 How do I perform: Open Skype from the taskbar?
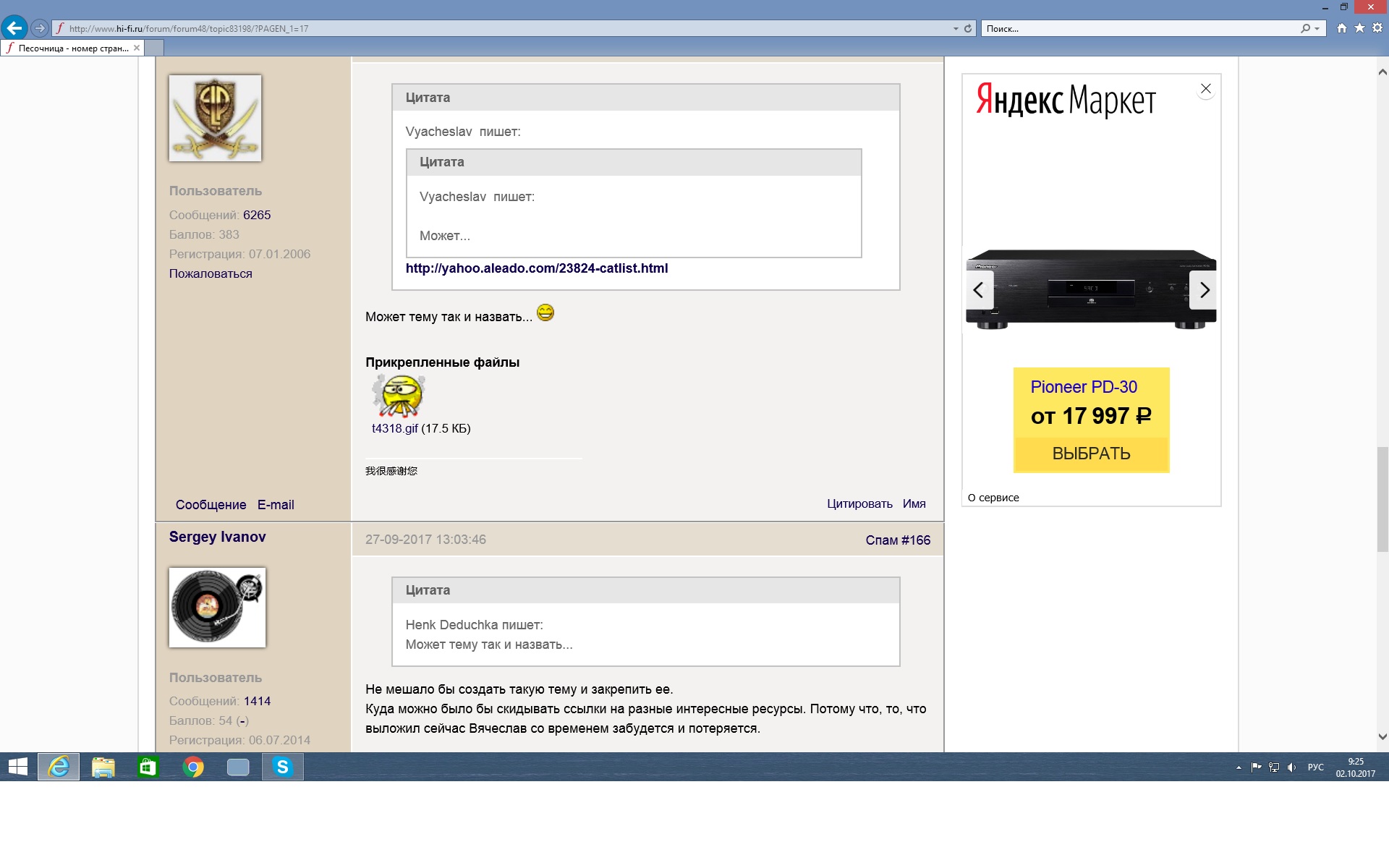(282, 767)
